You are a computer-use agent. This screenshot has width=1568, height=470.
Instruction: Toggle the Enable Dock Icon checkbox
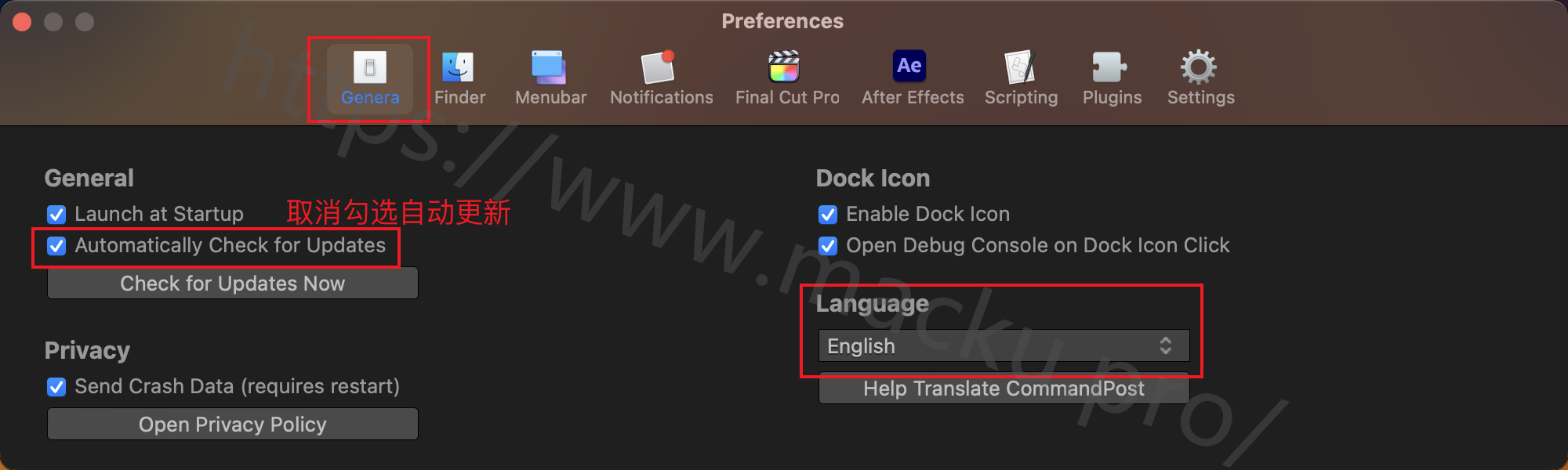828,215
